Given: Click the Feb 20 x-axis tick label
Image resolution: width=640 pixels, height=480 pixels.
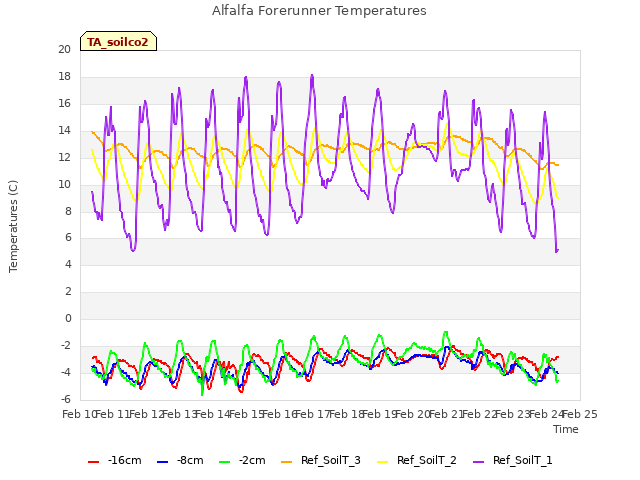Looking at the screenshot, I should (x=413, y=414).
